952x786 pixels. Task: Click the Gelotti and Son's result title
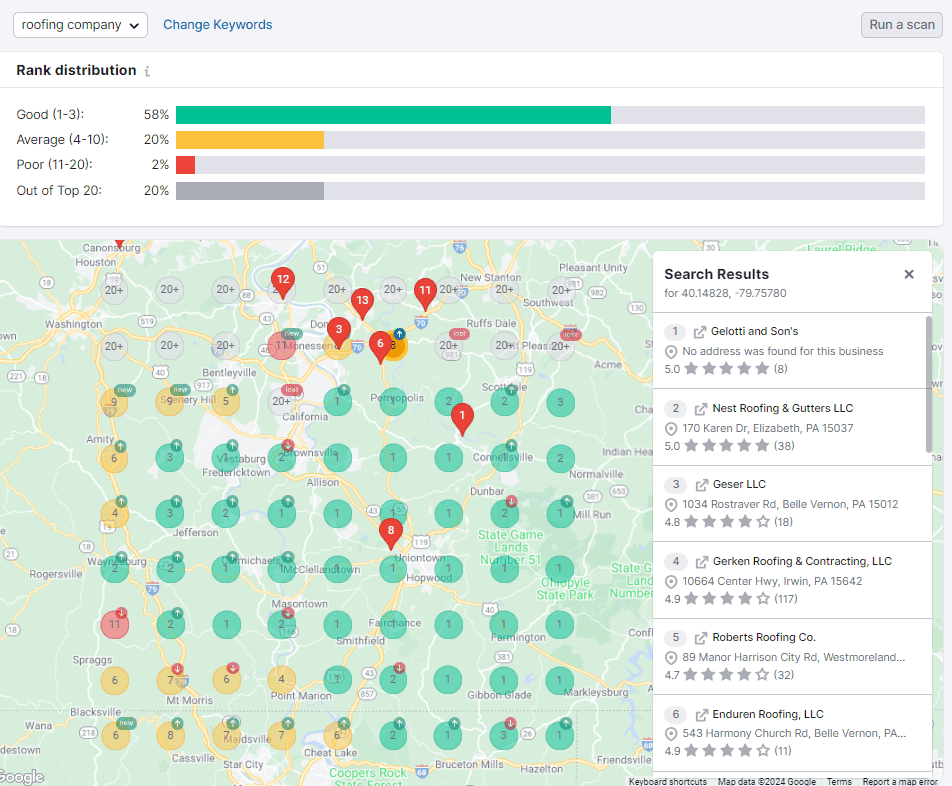pos(754,331)
